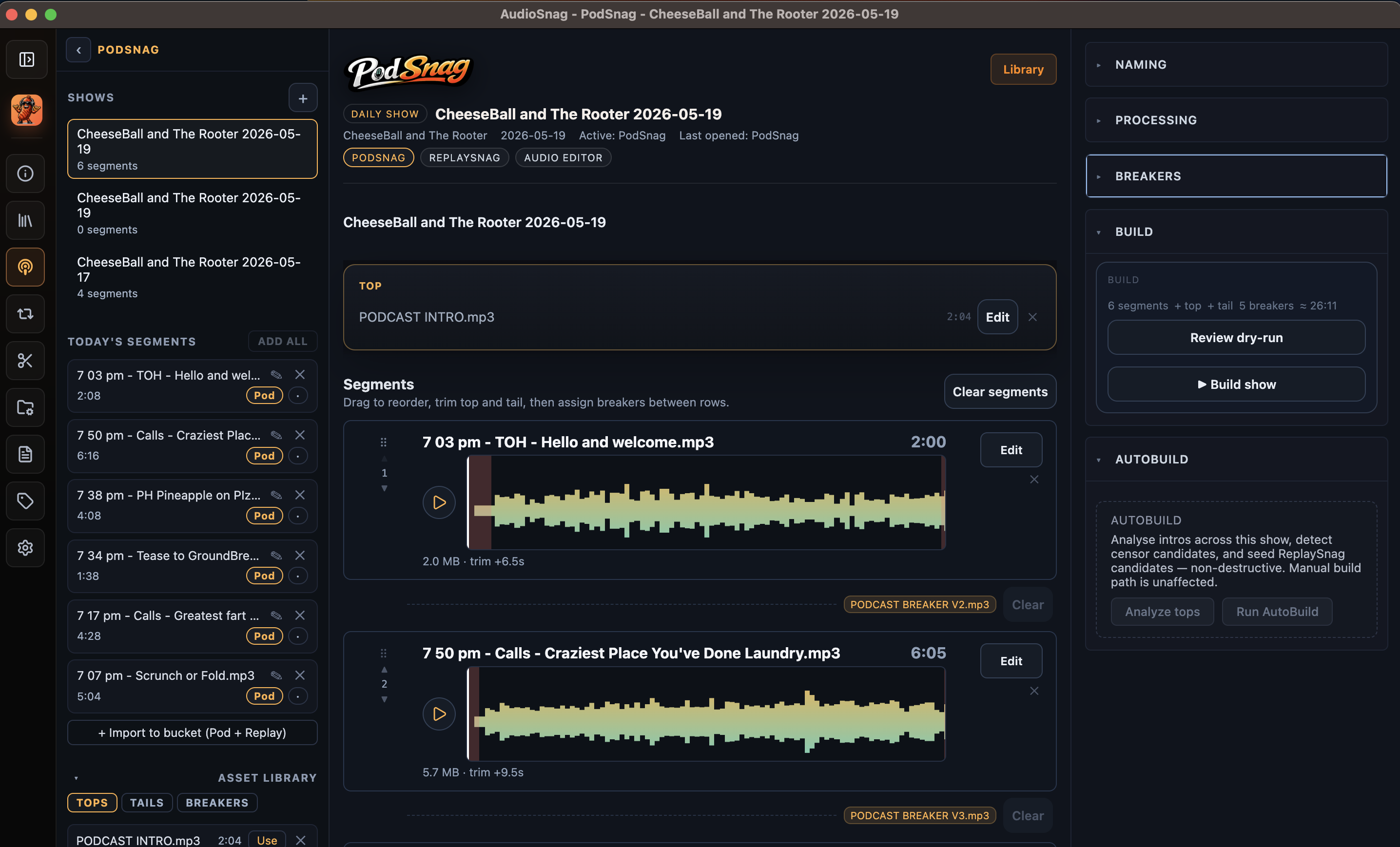Switch to the AUDIO EDITOR tab
Screen dimensions: 1400x847
563,157
